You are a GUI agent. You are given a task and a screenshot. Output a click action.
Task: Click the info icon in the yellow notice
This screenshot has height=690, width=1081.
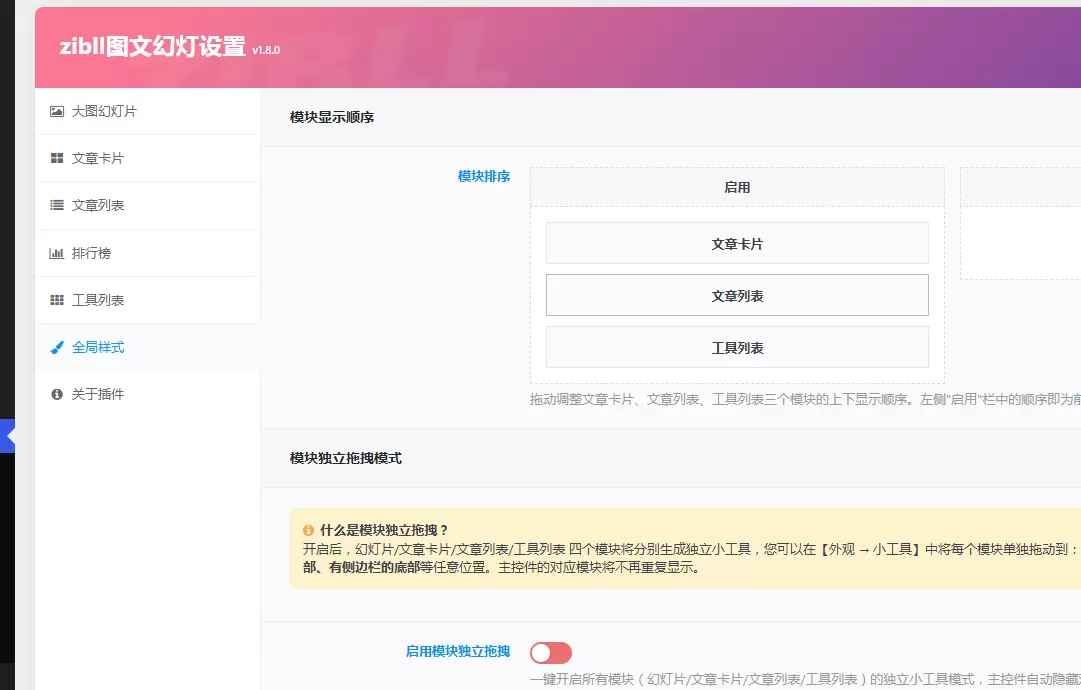(308, 530)
